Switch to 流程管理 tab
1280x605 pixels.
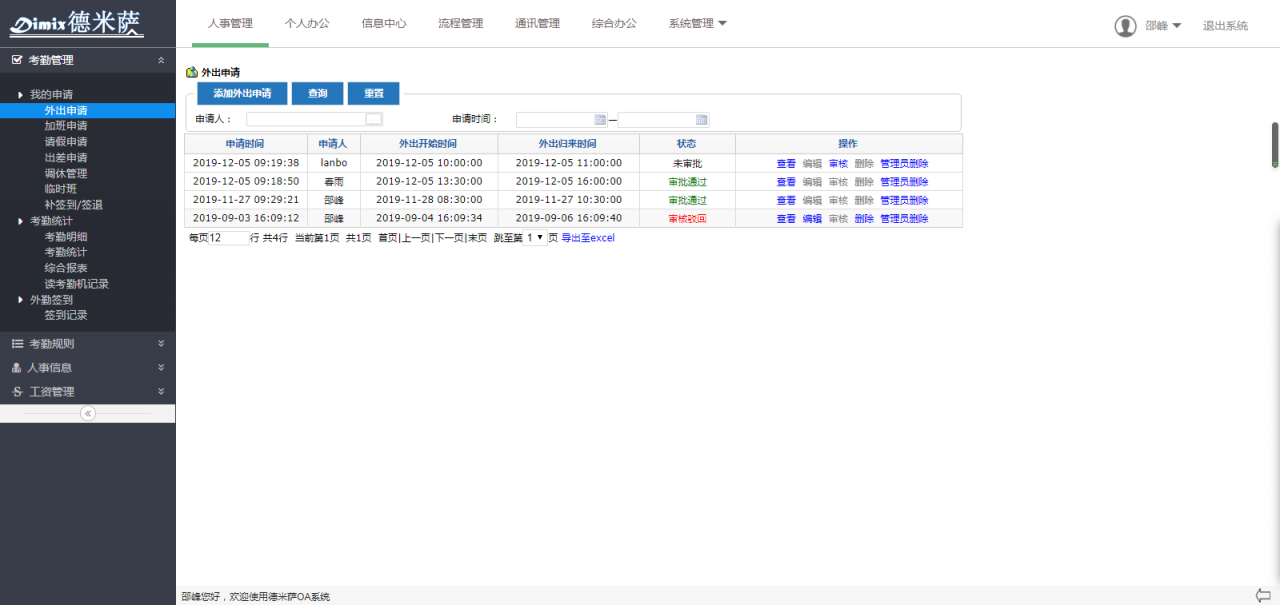coord(460,23)
